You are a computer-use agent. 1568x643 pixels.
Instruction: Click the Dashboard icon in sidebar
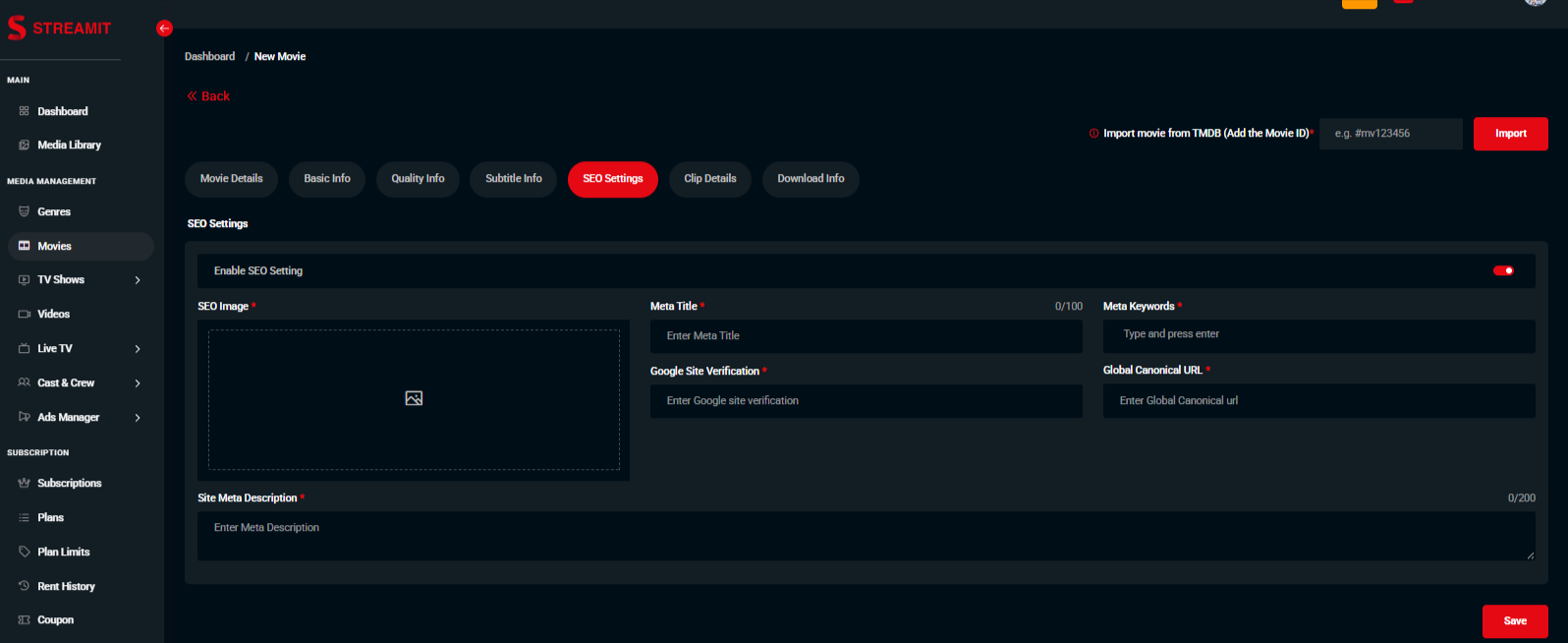tap(24, 111)
